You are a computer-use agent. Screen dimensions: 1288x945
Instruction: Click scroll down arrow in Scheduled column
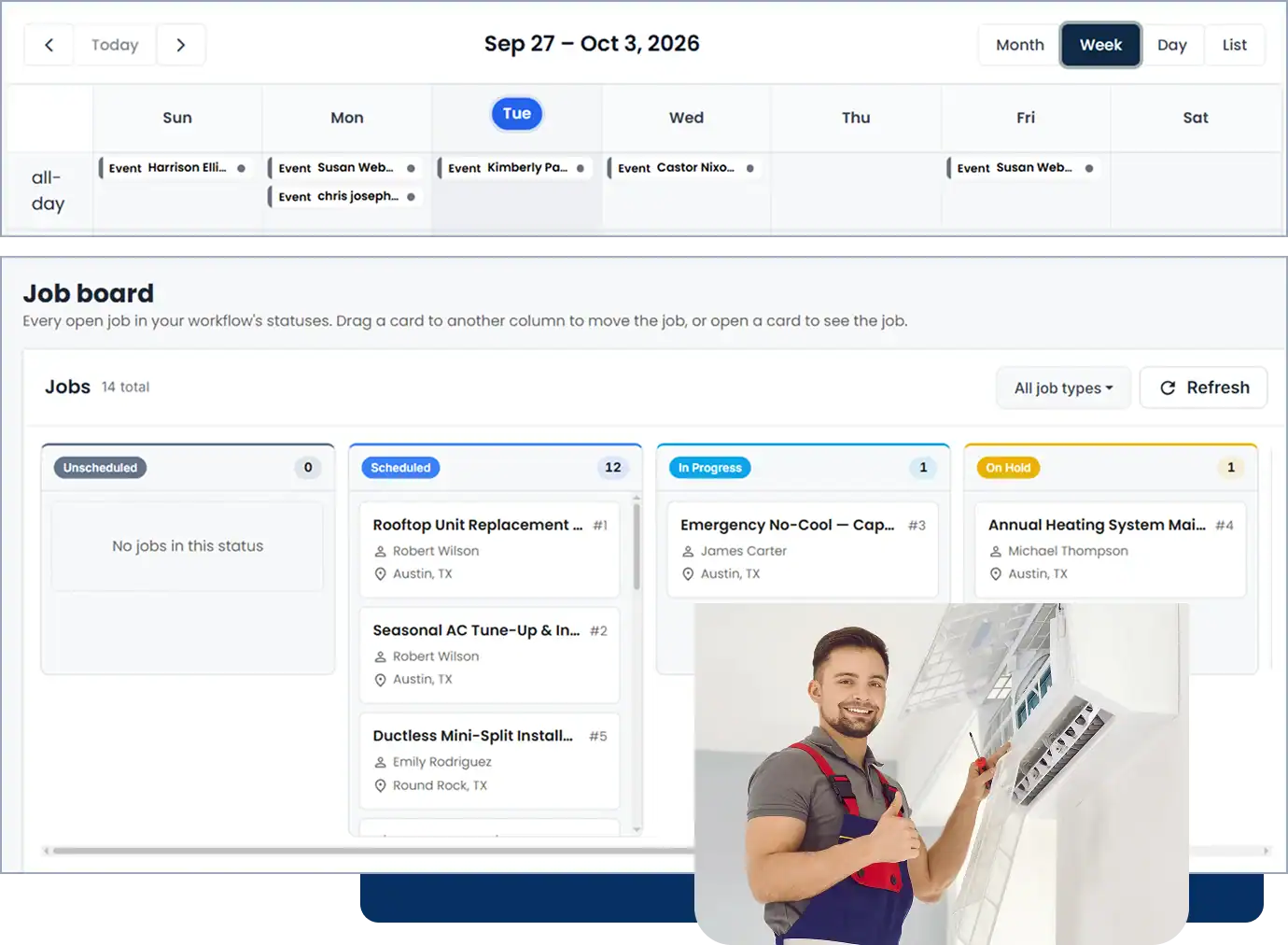[x=637, y=829]
